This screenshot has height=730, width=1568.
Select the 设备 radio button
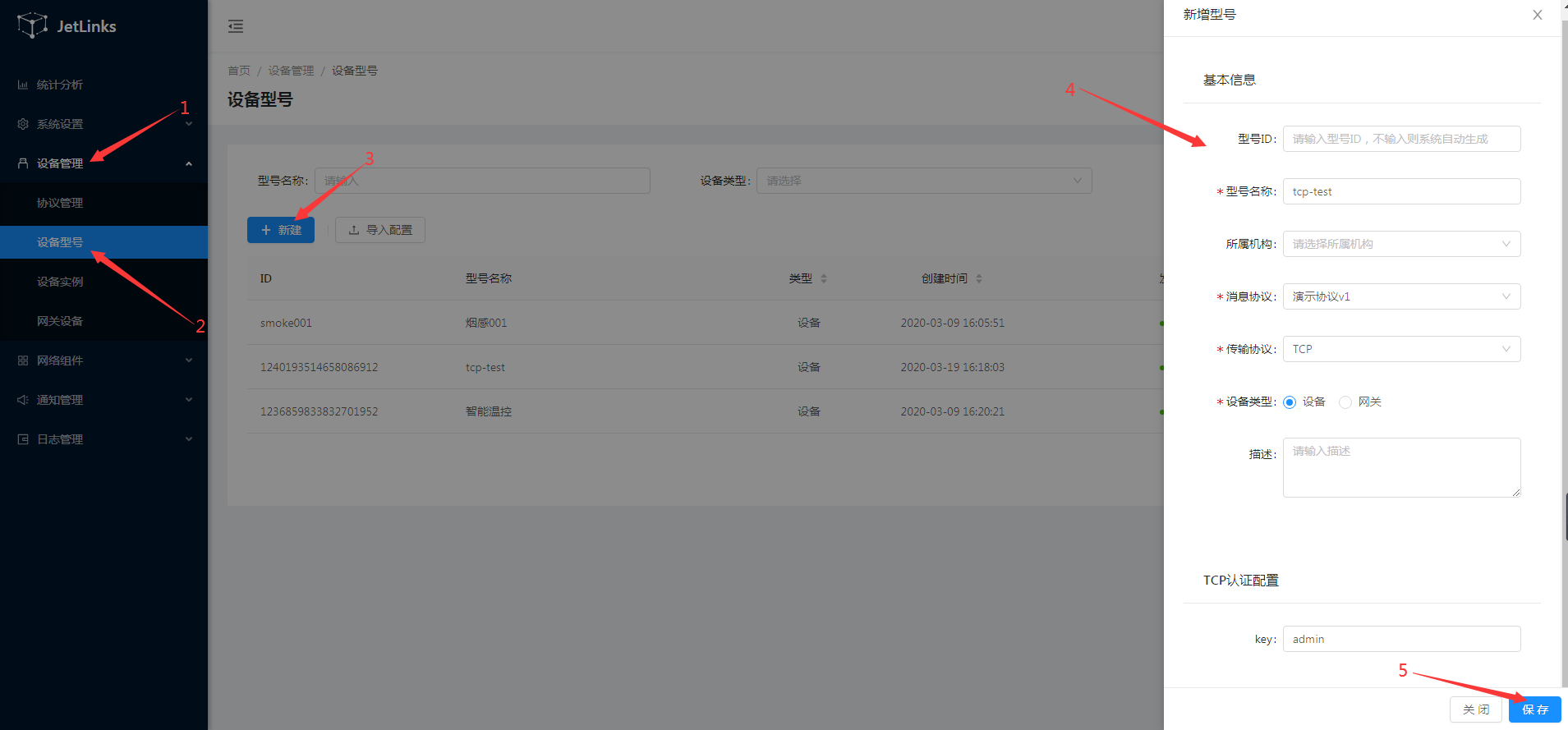pyautogui.click(x=1290, y=402)
